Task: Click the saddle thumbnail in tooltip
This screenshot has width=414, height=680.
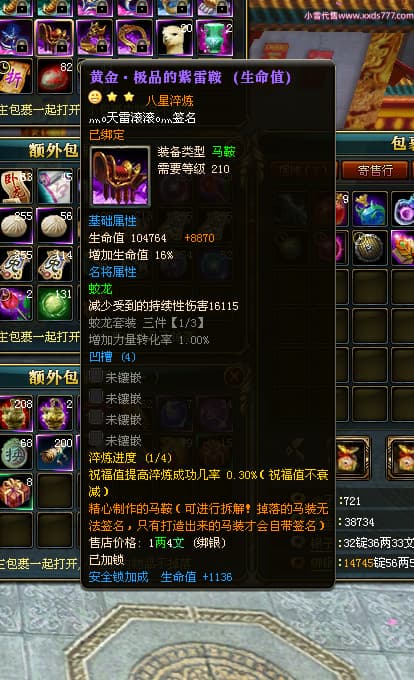Action: click(x=120, y=176)
